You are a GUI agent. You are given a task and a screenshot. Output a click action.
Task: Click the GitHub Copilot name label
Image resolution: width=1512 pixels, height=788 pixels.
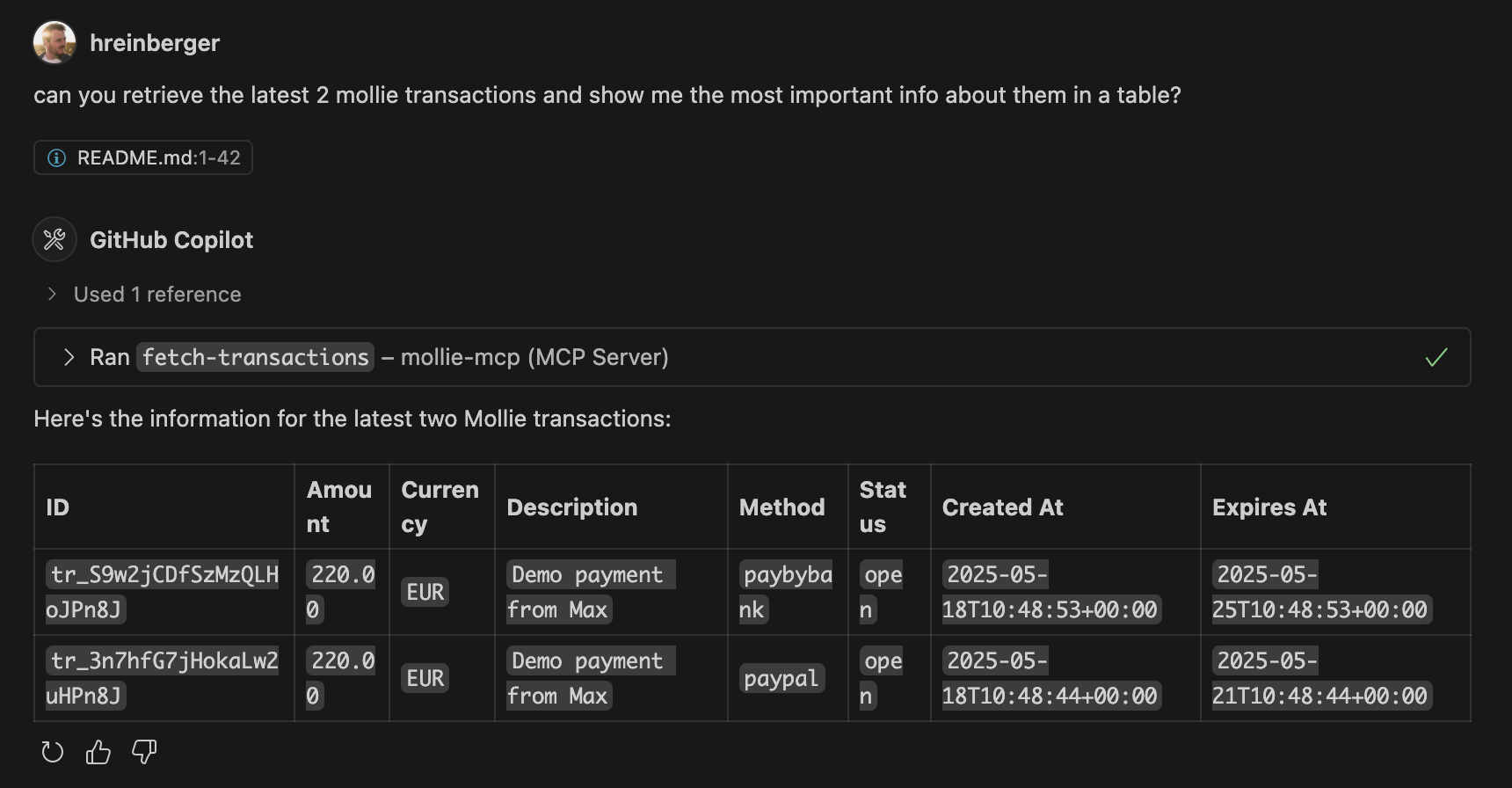pos(171,240)
